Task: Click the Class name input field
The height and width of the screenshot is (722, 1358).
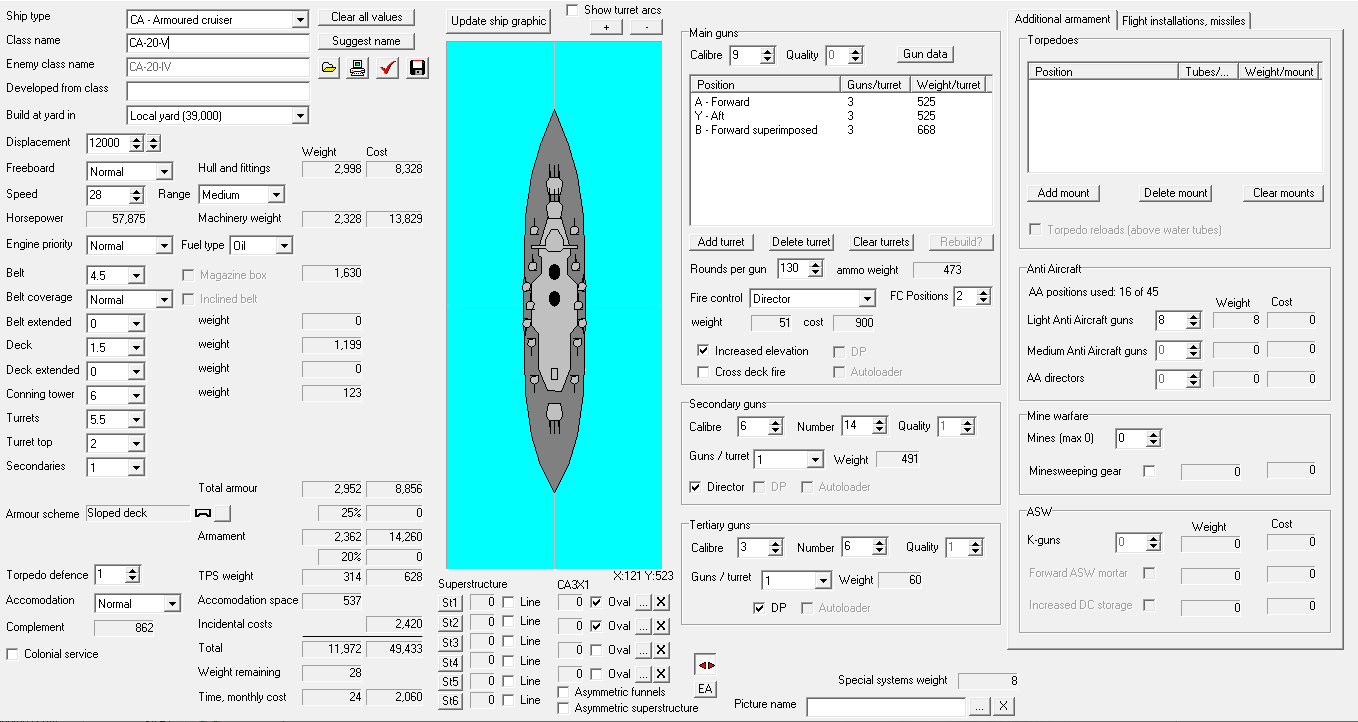Action: point(218,44)
